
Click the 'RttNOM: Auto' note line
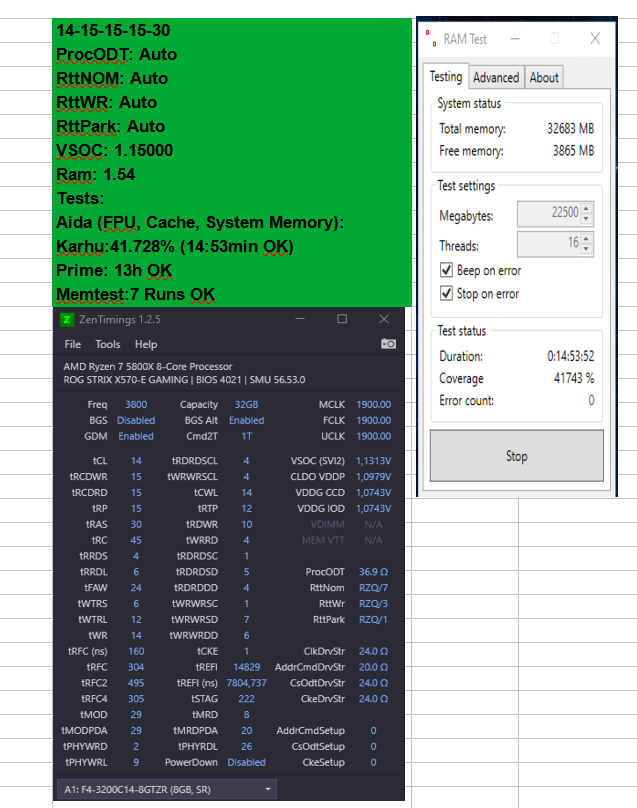point(112,78)
